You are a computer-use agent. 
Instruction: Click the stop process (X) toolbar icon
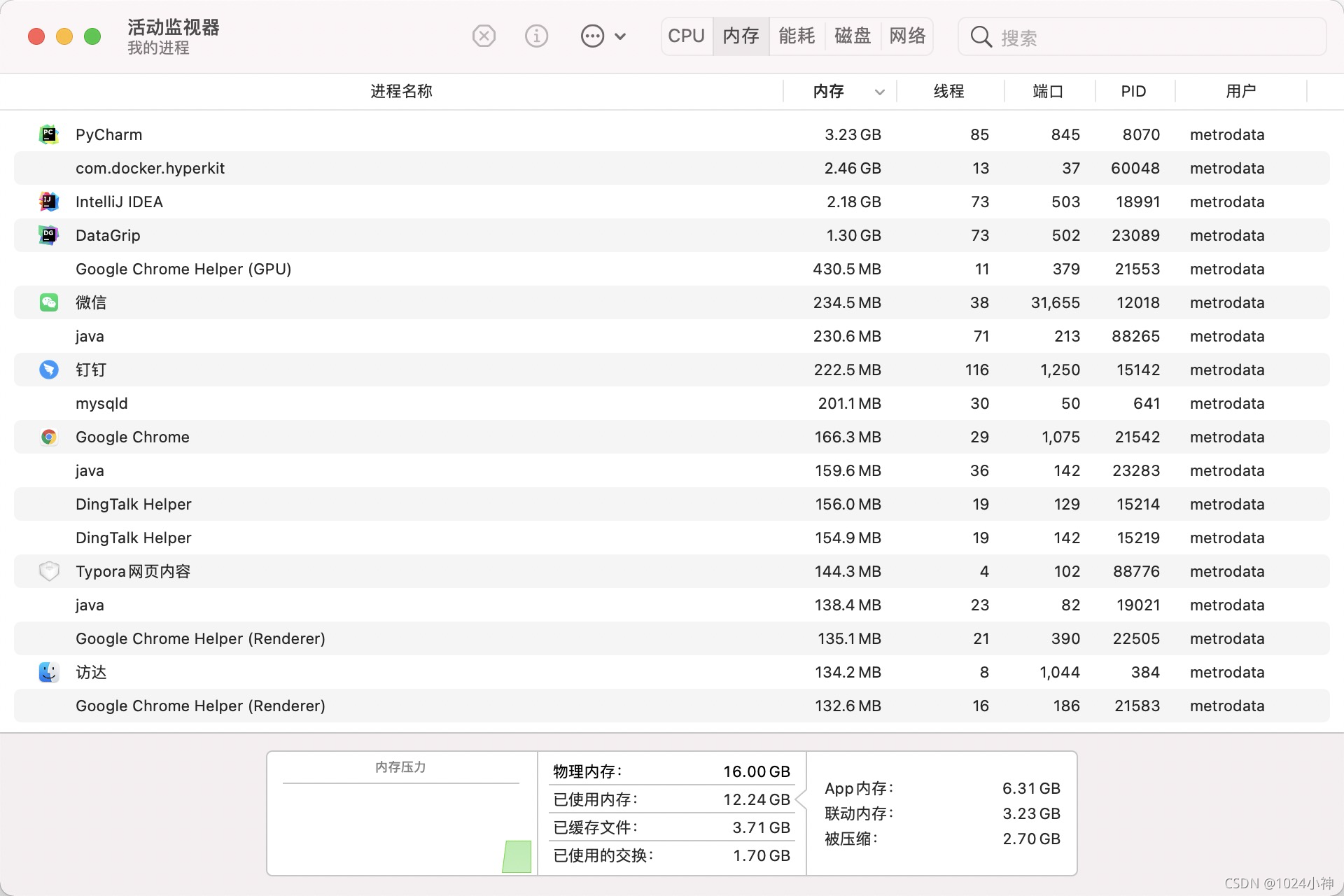coord(484,36)
